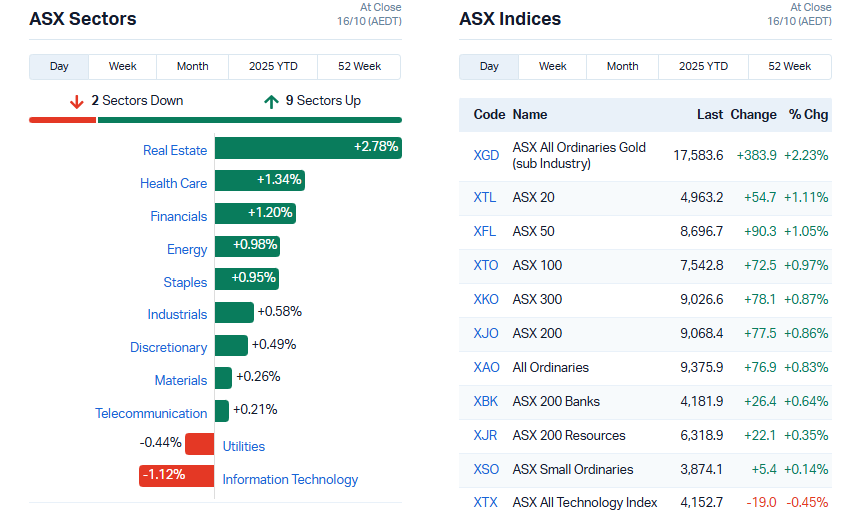Open the Utilities sector link
The height and width of the screenshot is (512, 849).
click(x=243, y=447)
